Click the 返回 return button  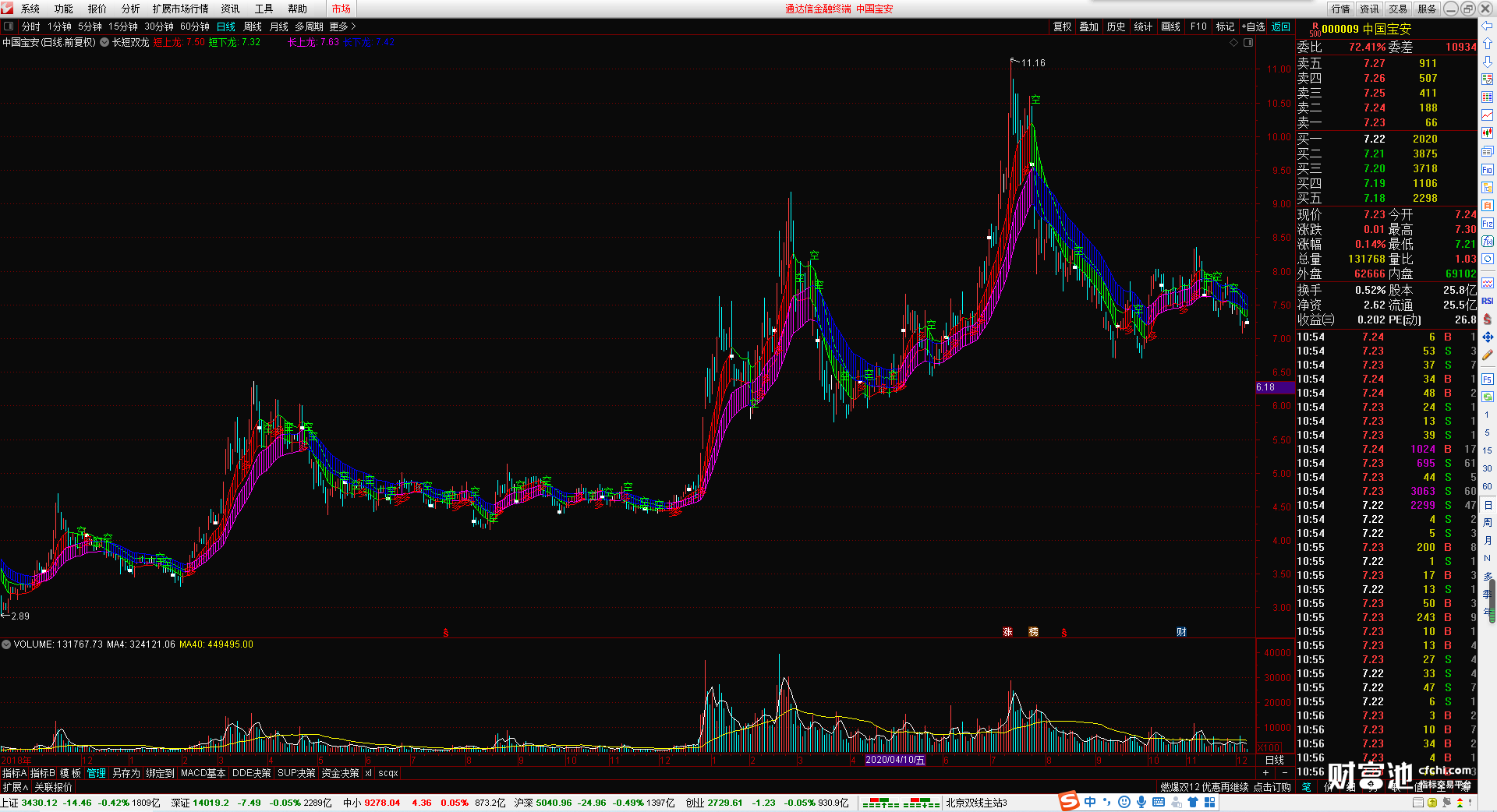click(1281, 26)
